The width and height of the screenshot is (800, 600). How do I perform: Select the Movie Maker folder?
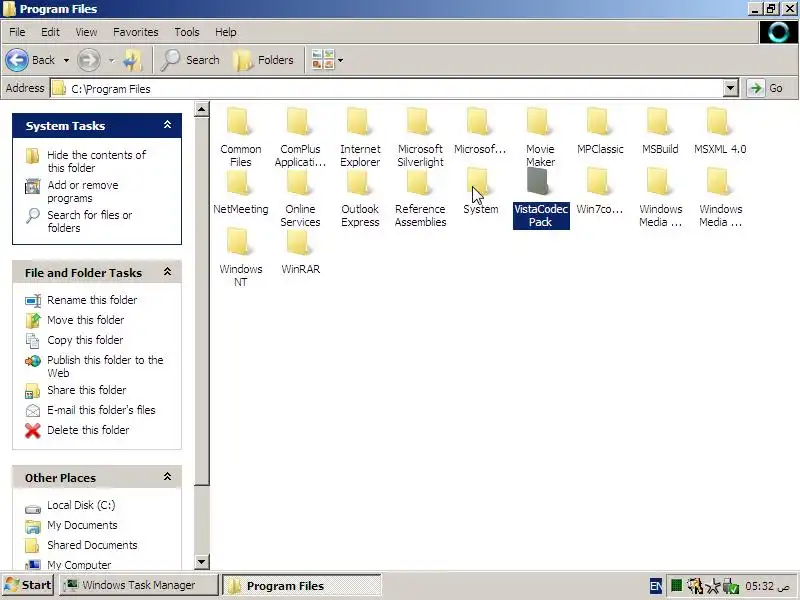click(540, 137)
